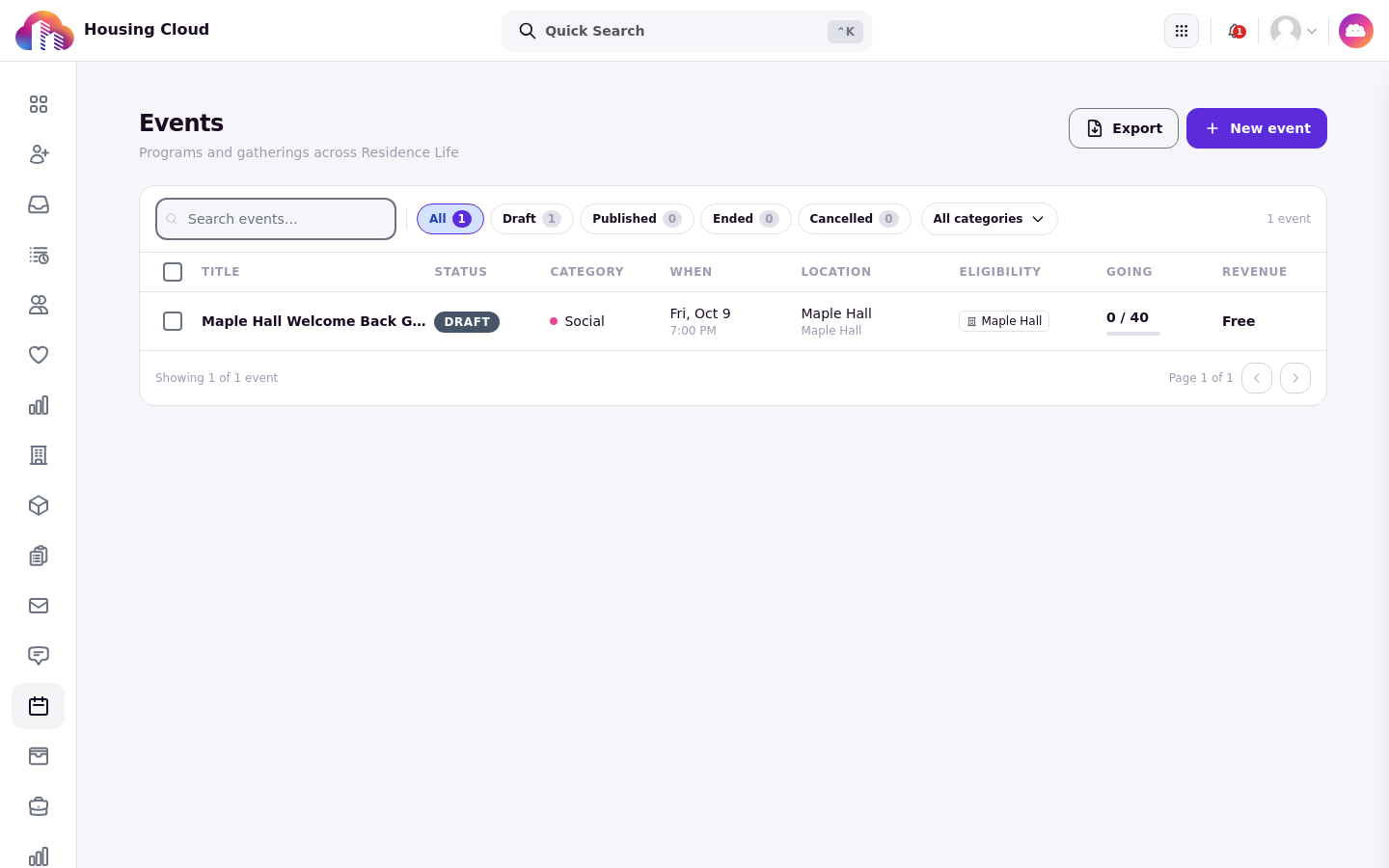This screenshot has width=1389, height=868.
Task: Open the notifications bell icon
Action: [x=1236, y=31]
